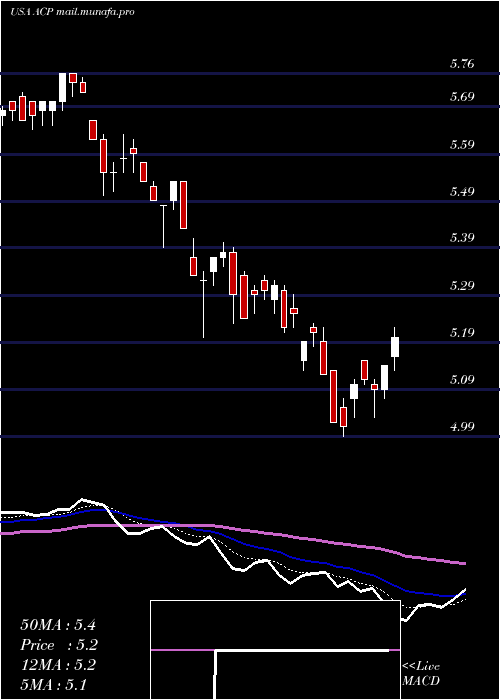Click the lowest red candlestick touching 4.99

click(343, 417)
